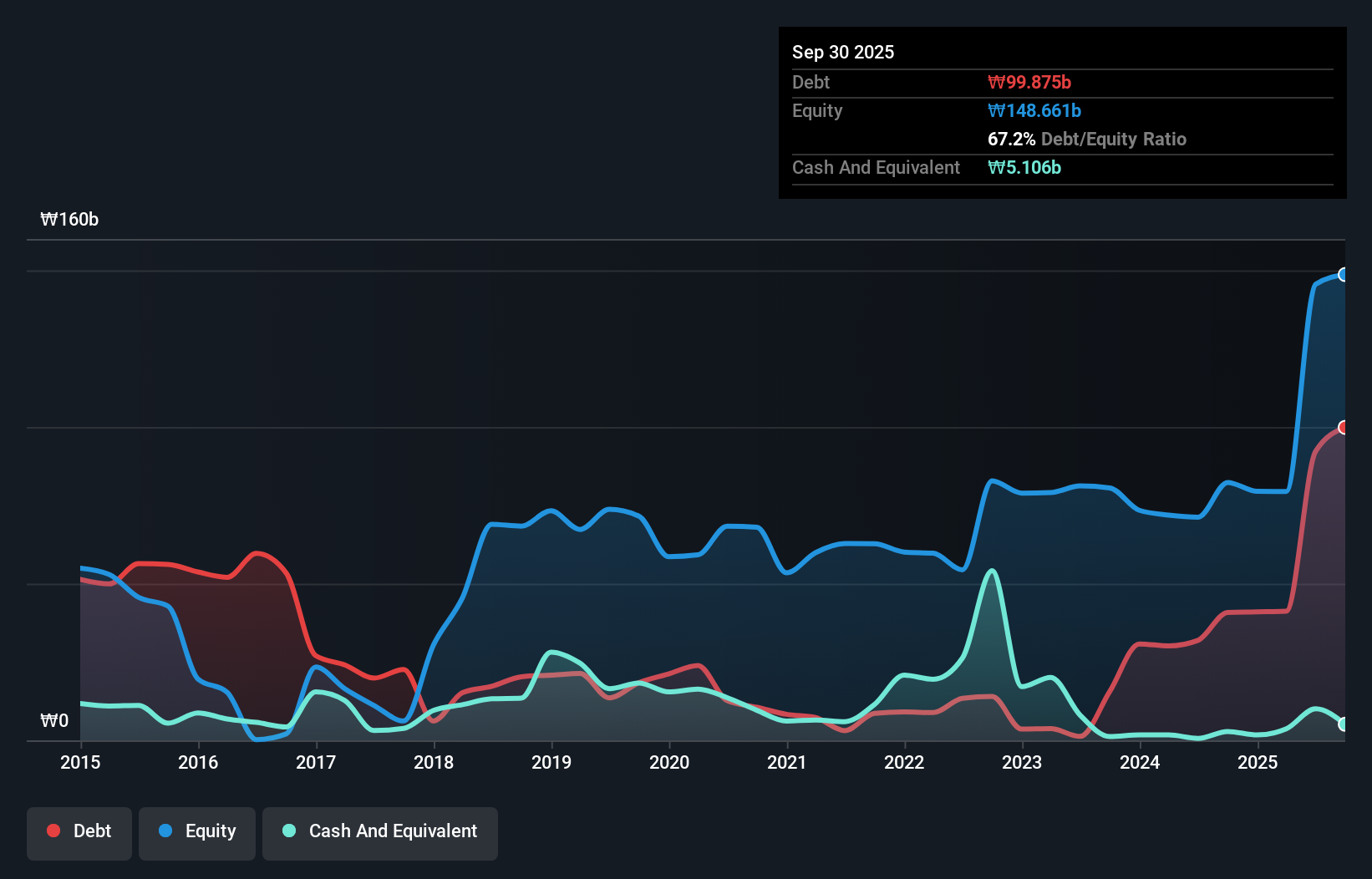Click the won symbol on ₩5.106b value

[x=994, y=167]
